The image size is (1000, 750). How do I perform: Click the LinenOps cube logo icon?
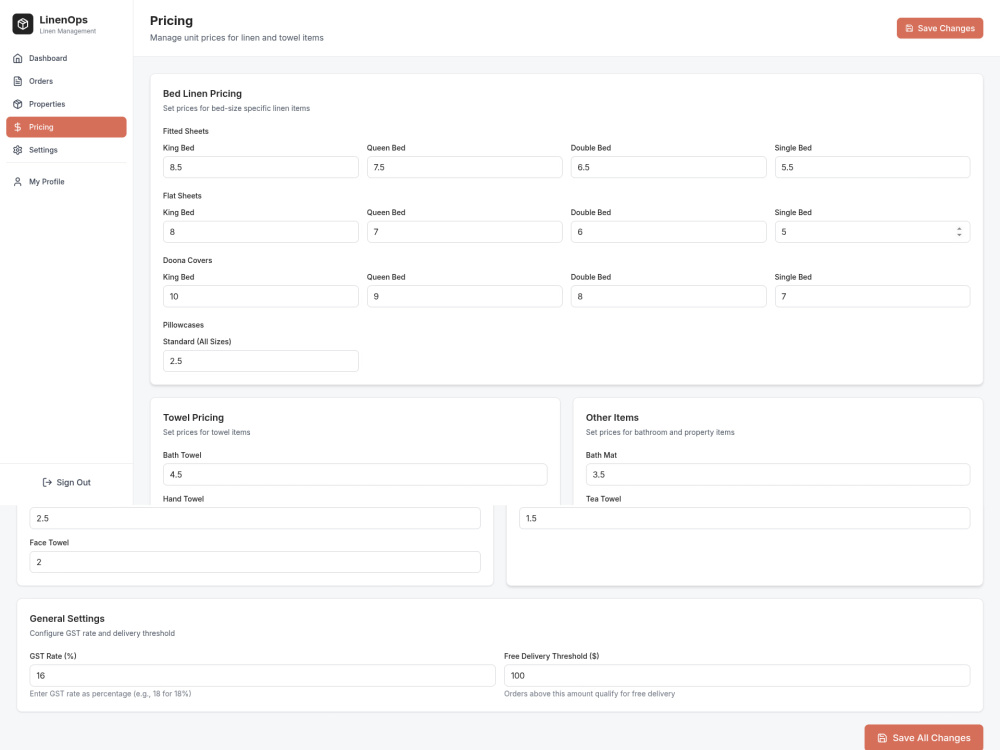23,24
